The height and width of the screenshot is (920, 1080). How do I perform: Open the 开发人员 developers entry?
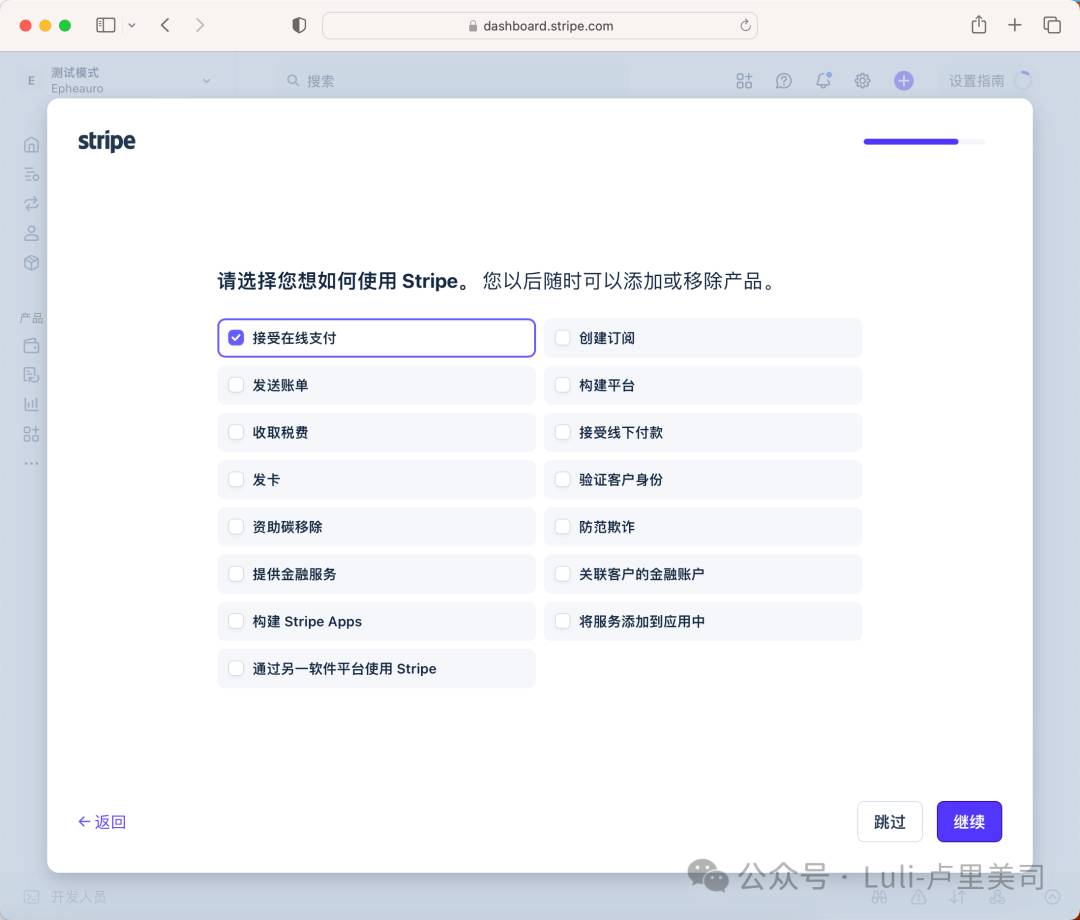(x=65, y=897)
